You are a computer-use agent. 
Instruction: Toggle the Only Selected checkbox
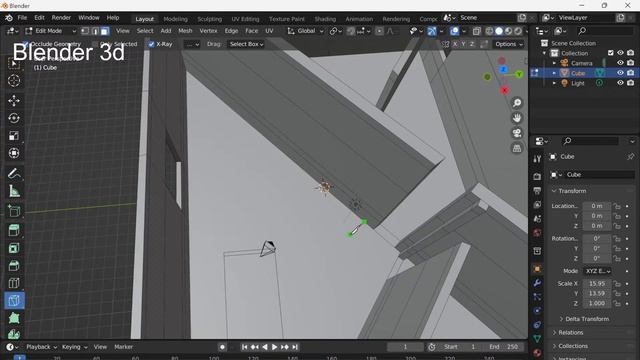pyautogui.click(x=96, y=44)
